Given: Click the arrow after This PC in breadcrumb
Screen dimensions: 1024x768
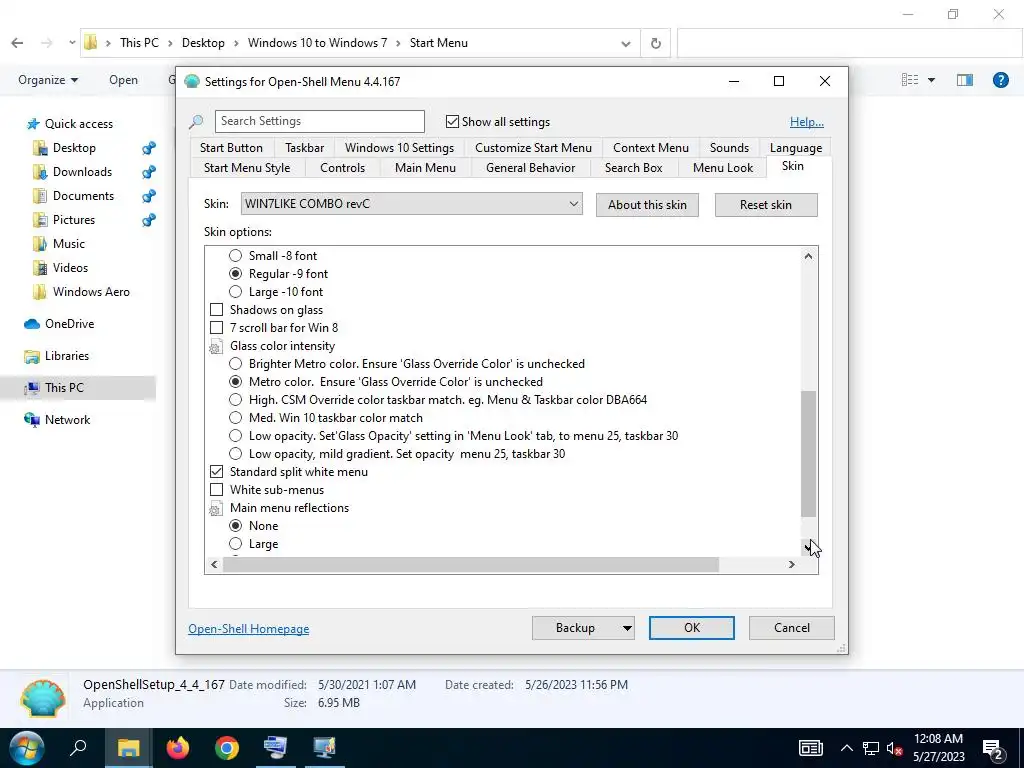Looking at the screenshot, I should tap(170, 43).
